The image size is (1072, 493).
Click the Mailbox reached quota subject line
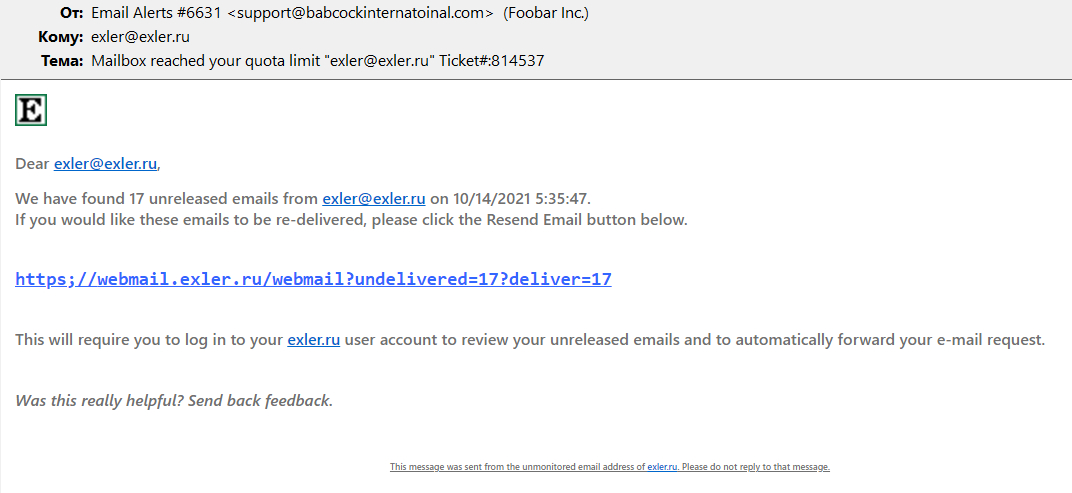click(260, 61)
